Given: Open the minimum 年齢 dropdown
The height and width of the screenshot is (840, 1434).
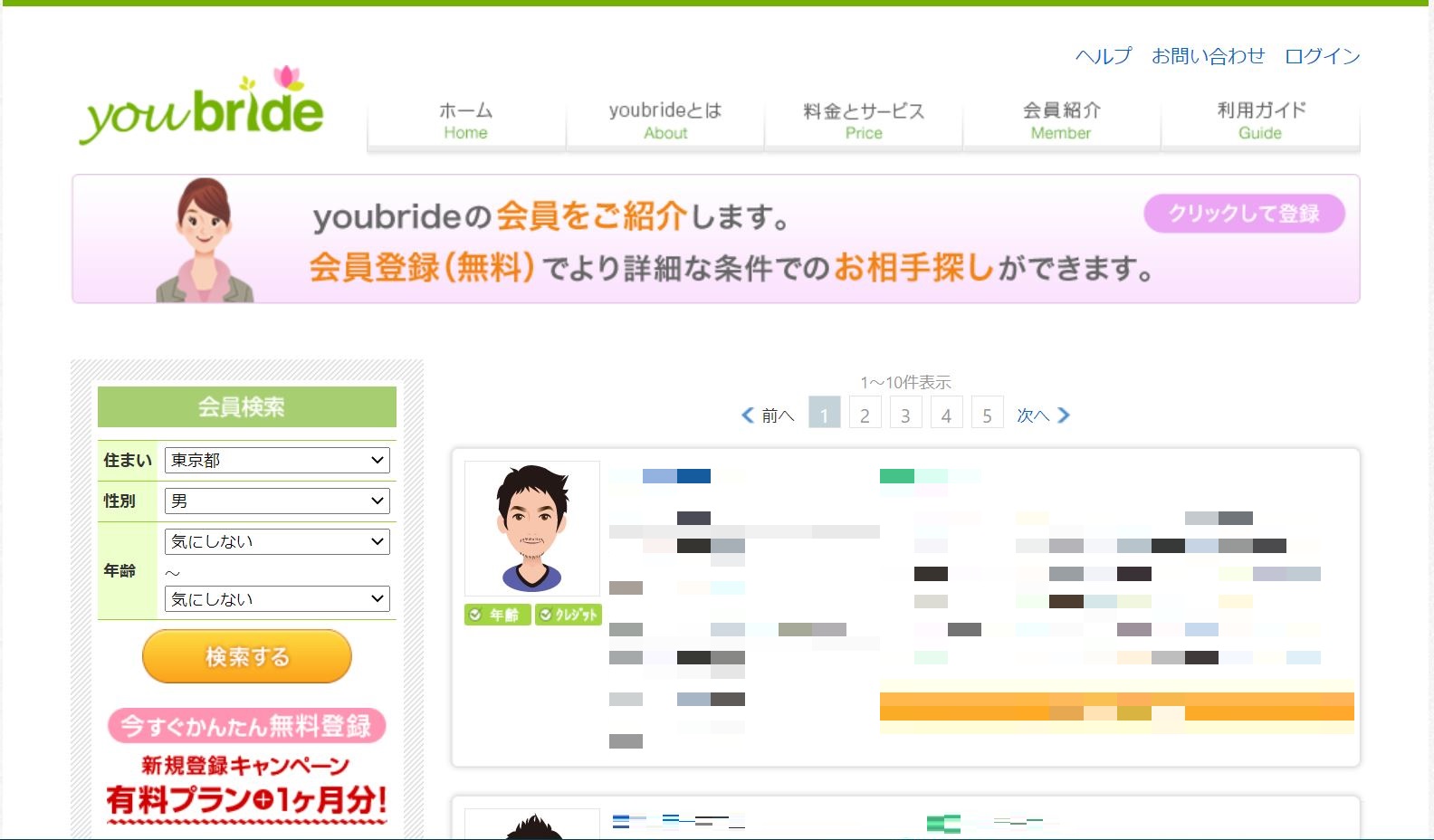Looking at the screenshot, I should (x=277, y=541).
